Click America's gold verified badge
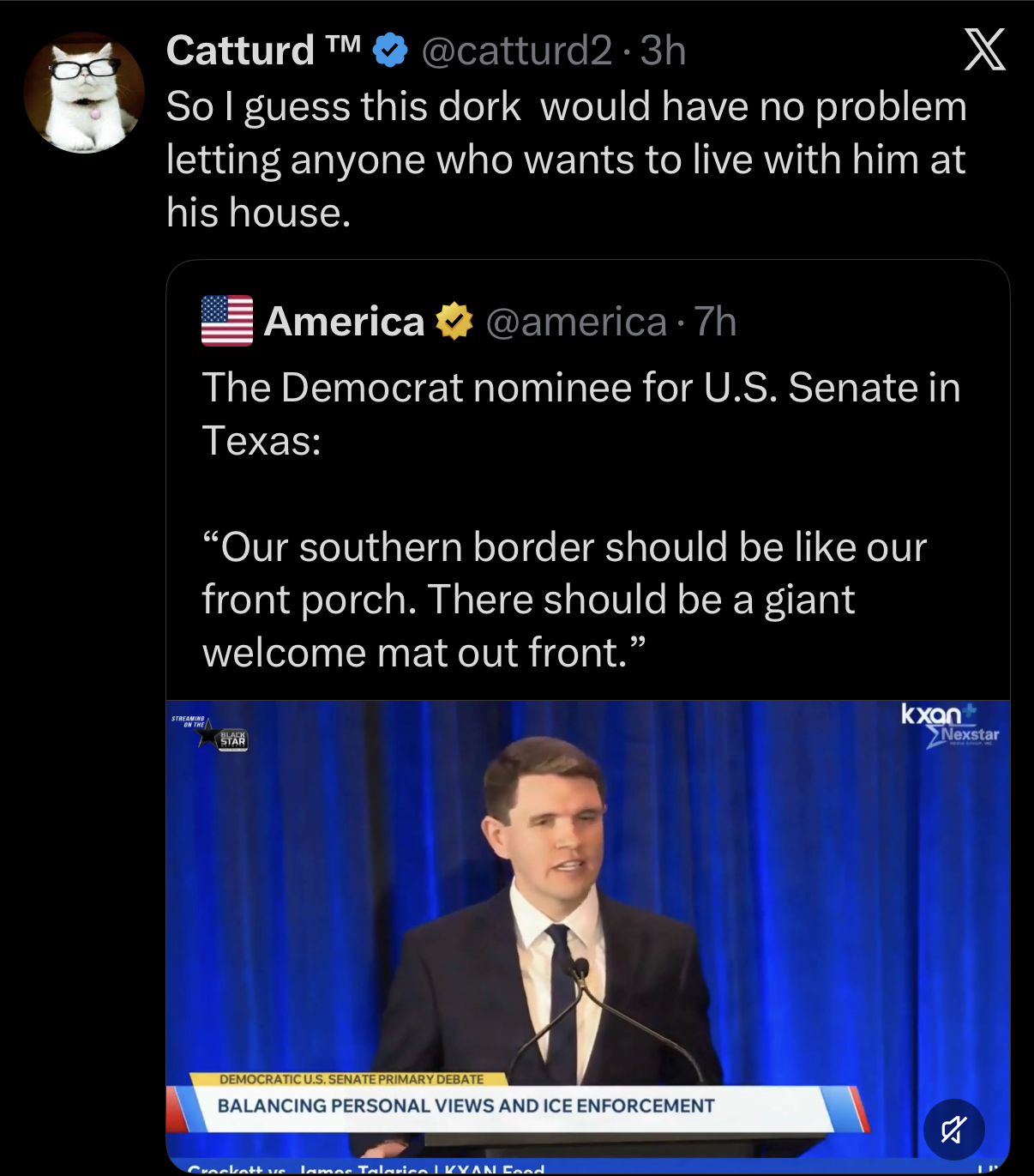Viewport: 1034px width, 1176px height. 454,322
